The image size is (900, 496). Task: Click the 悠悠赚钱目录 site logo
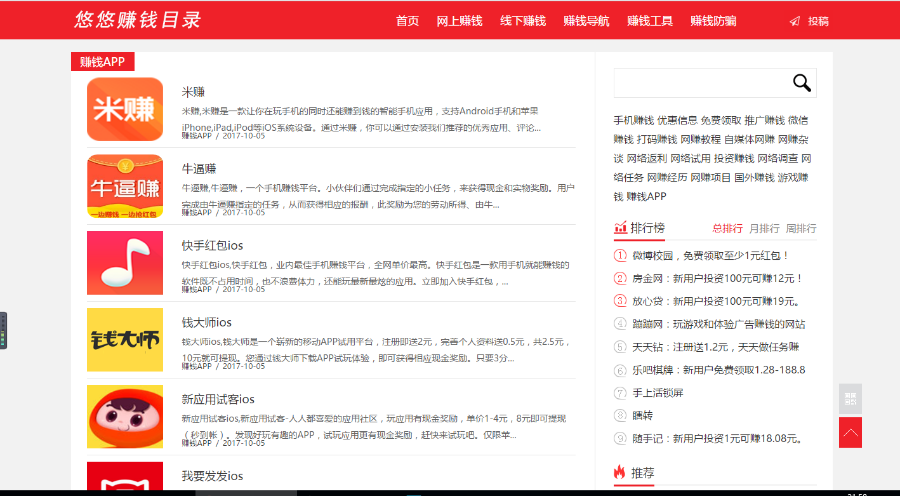[x=138, y=20]
